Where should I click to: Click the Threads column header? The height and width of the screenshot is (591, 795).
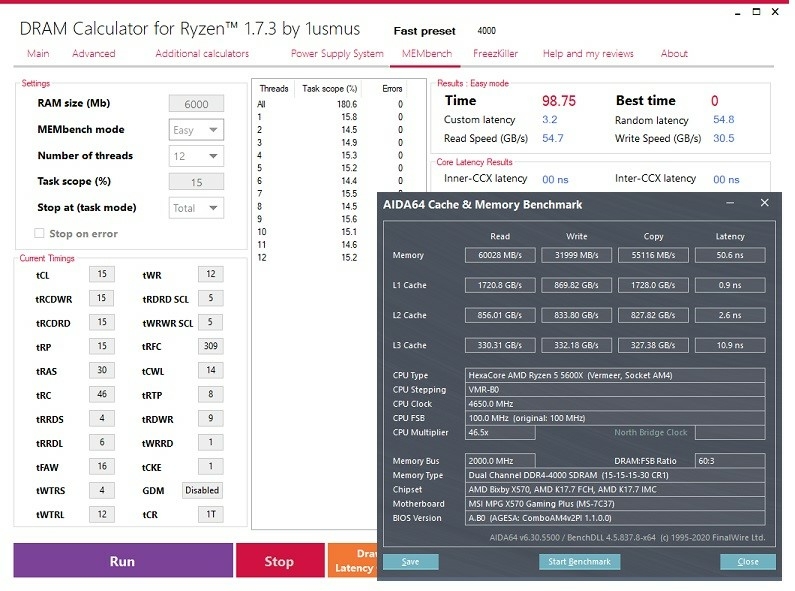click(x=274, y=89)
